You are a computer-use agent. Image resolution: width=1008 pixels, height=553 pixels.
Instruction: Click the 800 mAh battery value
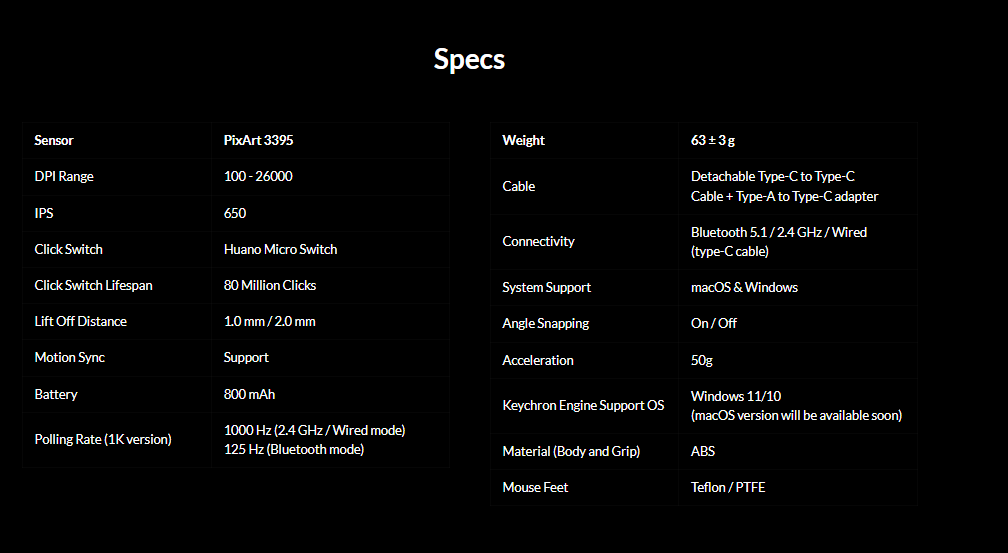click(249, 394)
